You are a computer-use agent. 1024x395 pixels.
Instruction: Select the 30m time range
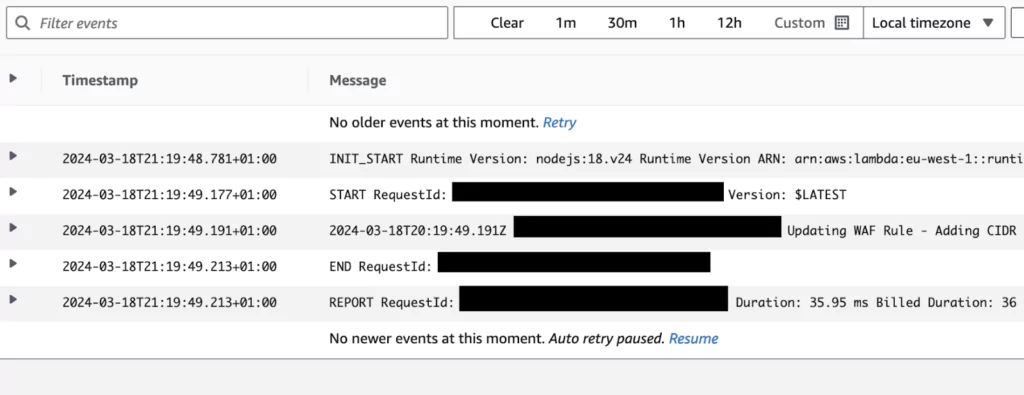click(622, 23)
